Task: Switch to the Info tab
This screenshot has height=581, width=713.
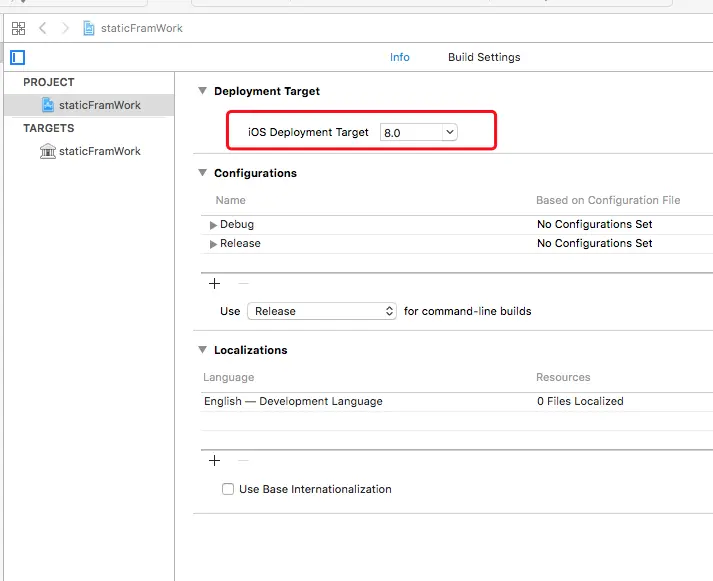Action: pyautogui.click(x=400, y=57)
